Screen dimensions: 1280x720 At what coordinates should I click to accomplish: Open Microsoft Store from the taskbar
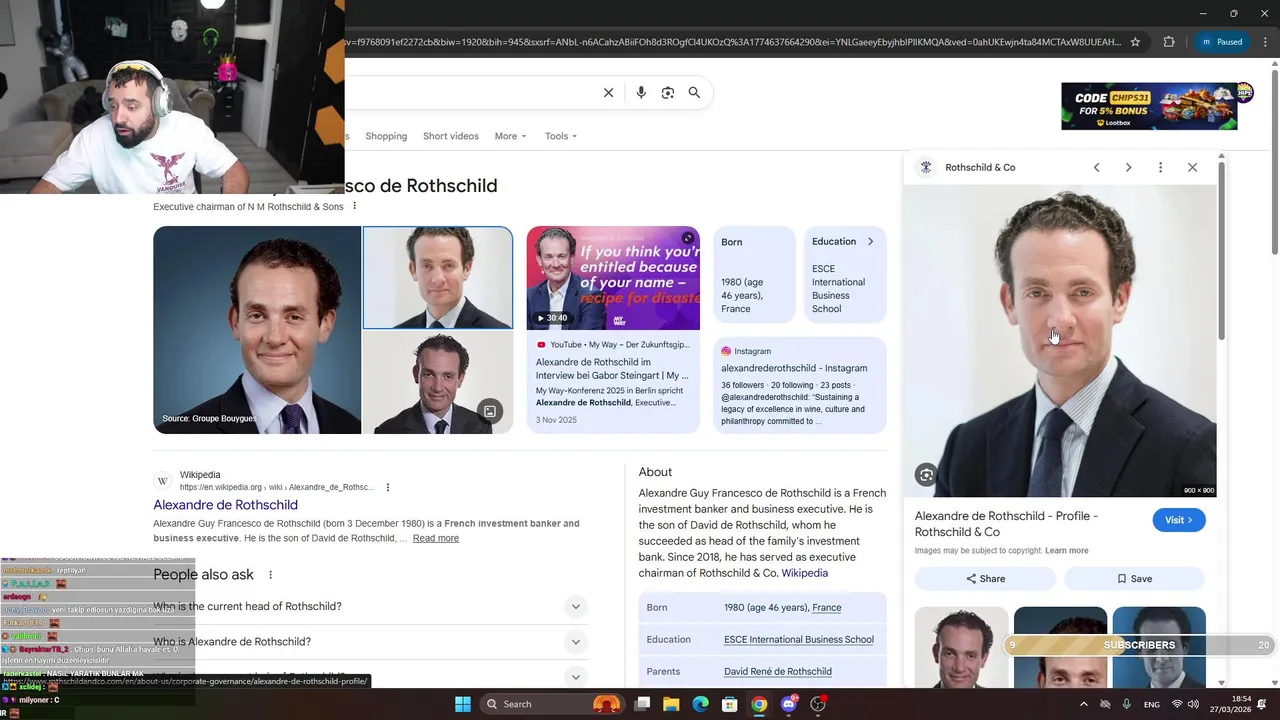pyautogui.click(x=730, y=704)
